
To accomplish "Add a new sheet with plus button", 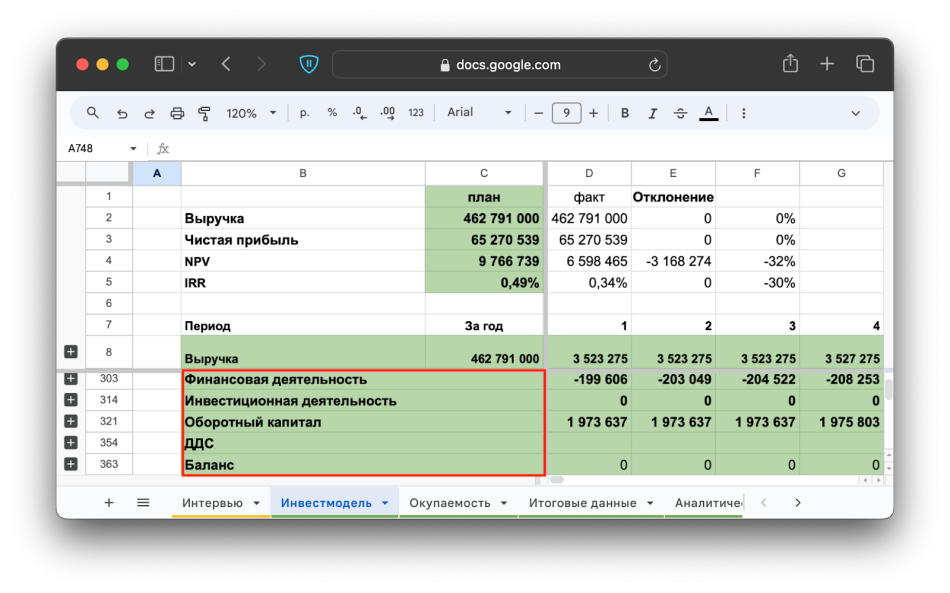I will click(109, 503).
